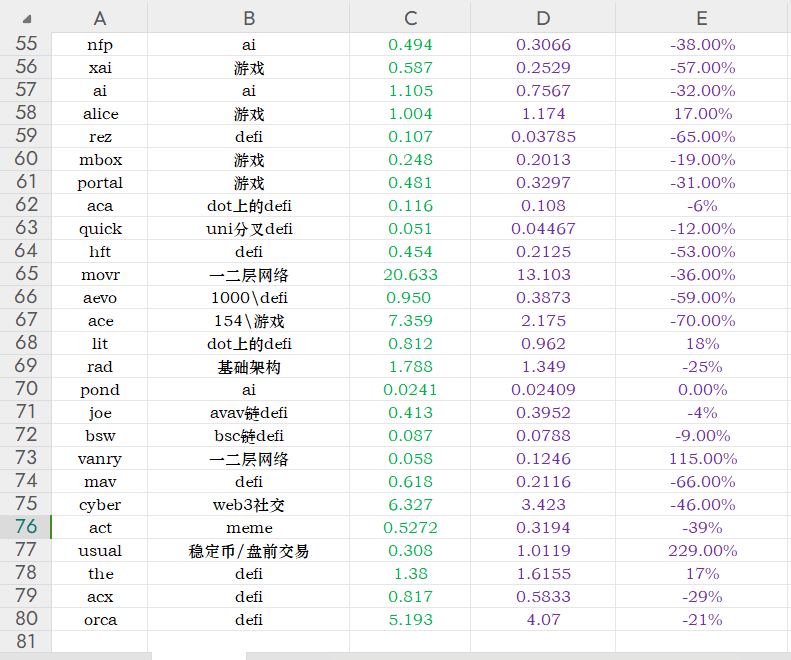This screenshot has width=791, height=660.
Task: Click percentage 0.00% in pond row
Action: [703, 390]
